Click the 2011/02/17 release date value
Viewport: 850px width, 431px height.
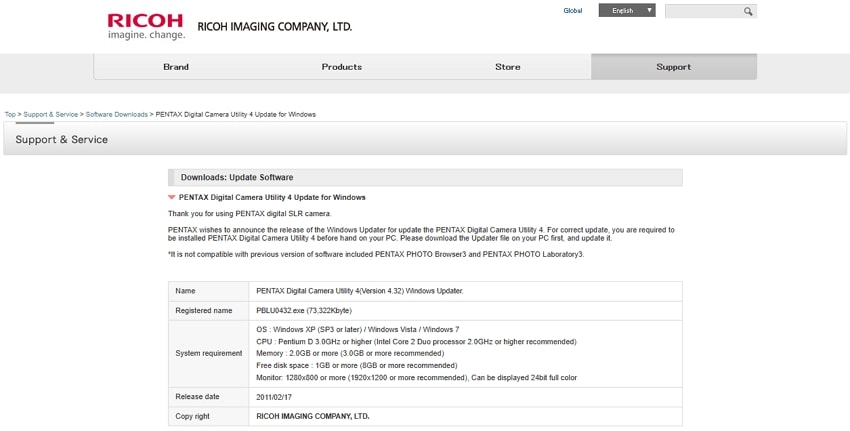pyautogui.click(x=272, y=397)
